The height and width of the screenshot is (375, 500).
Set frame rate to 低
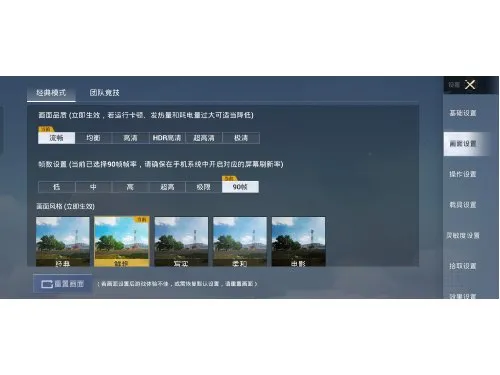57,187
